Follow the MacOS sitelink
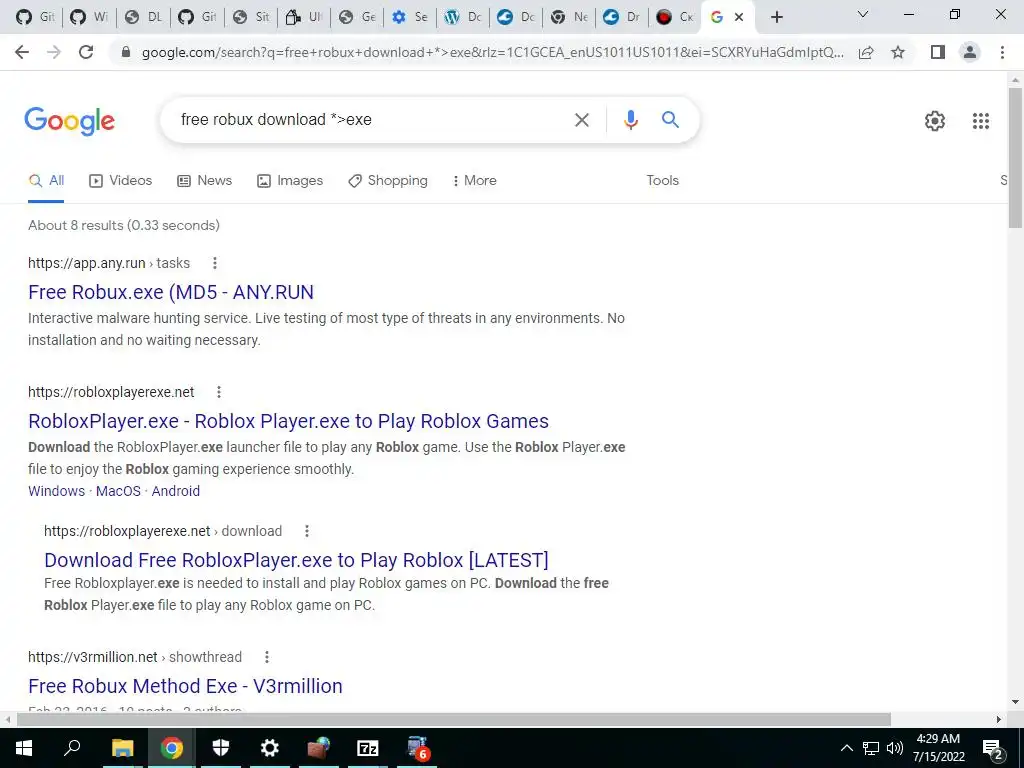 pos(118,491)
